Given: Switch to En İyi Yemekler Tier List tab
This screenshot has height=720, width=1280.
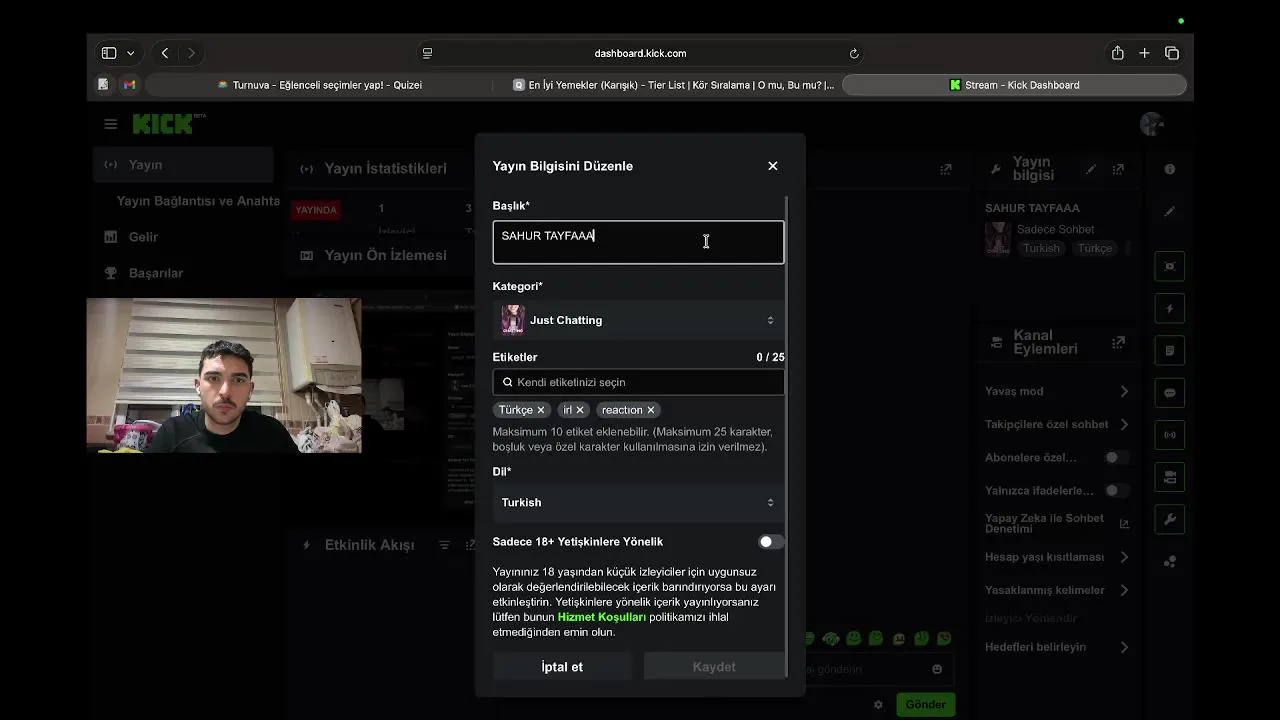Looking at the screenshot, I should 673,85.
